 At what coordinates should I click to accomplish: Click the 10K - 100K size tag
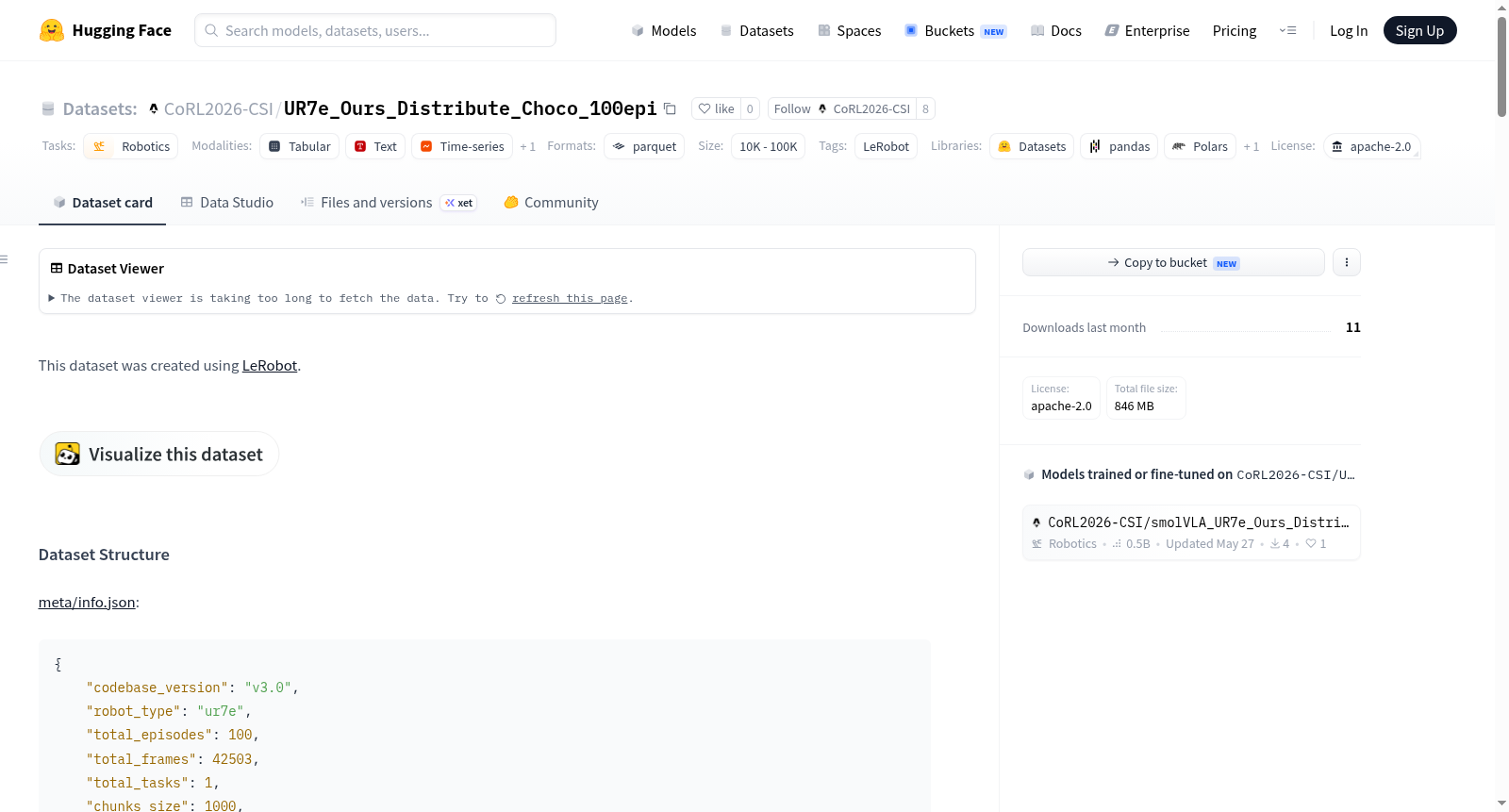tap(769, 146)
